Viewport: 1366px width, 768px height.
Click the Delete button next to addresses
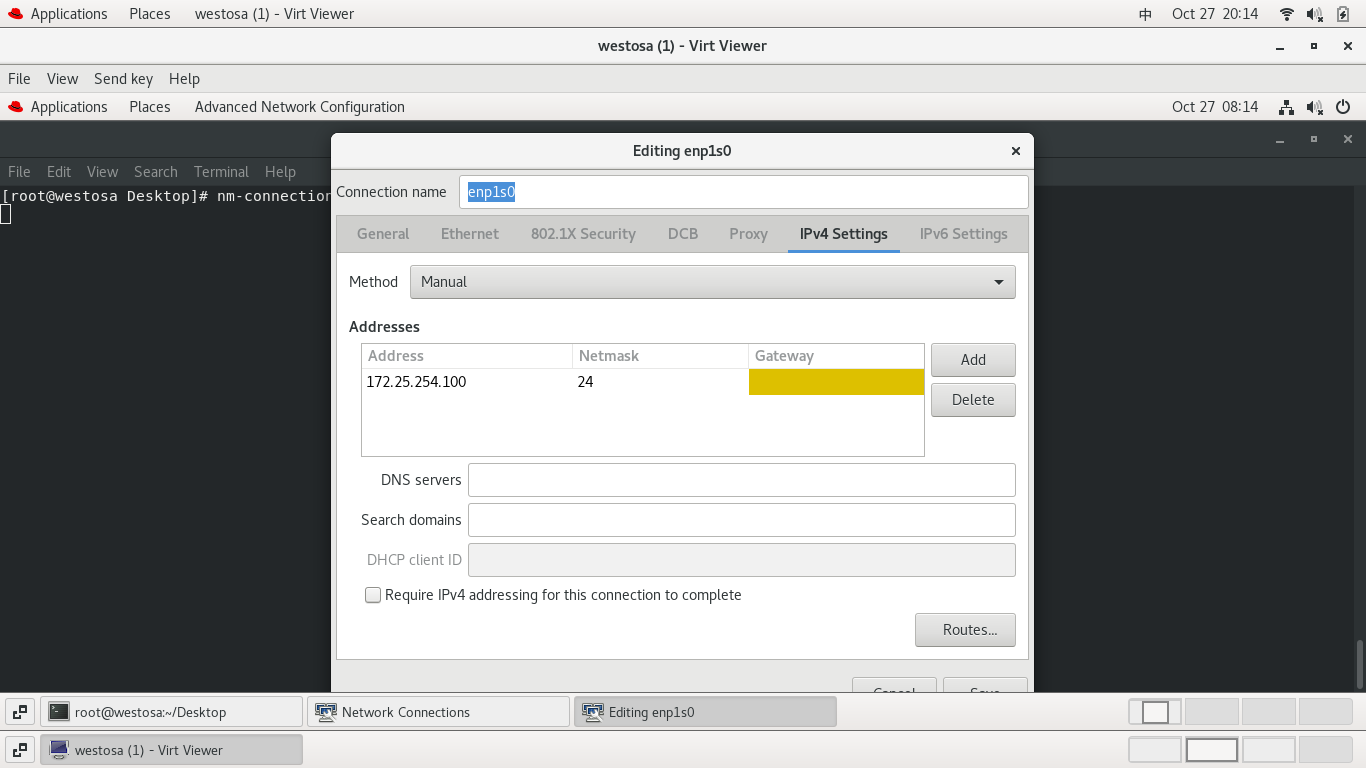point(972,399)
